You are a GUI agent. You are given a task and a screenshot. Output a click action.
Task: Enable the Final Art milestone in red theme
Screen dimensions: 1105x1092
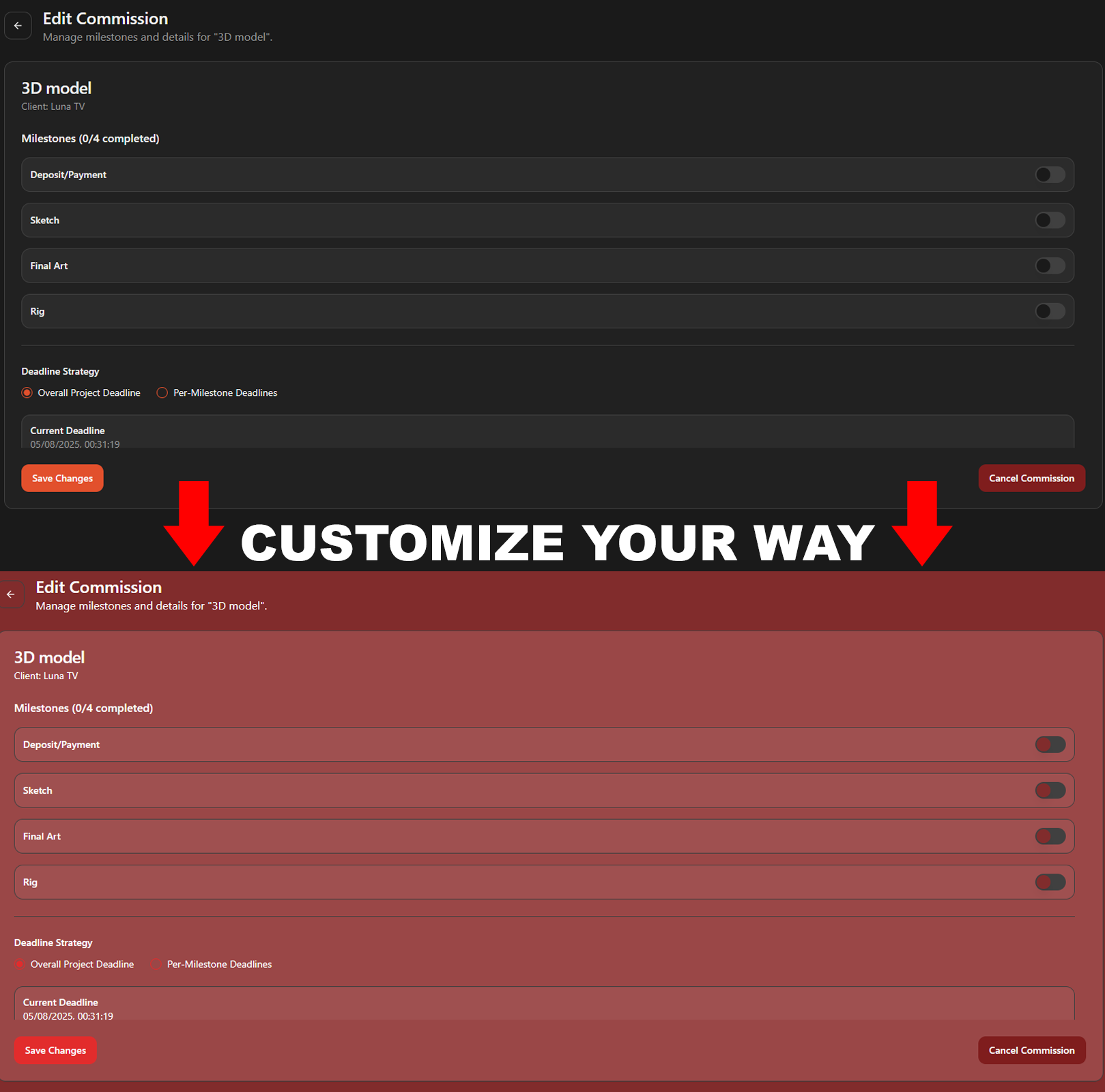1050,836
